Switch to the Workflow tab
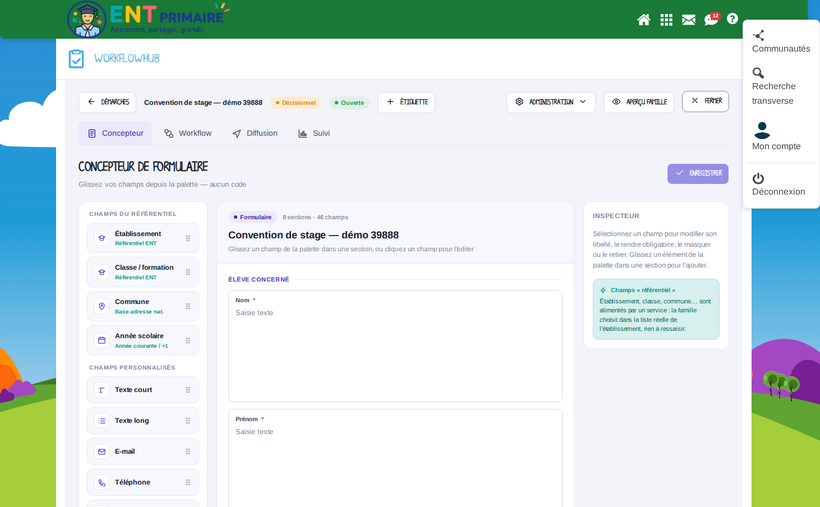 point(188,133)
